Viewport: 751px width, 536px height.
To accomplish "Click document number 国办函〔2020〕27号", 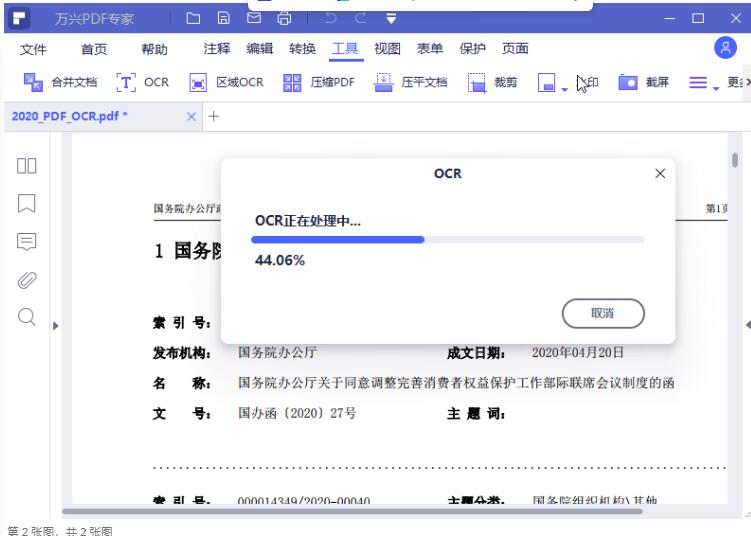I will pyautogui.click(x=297, y=413).
